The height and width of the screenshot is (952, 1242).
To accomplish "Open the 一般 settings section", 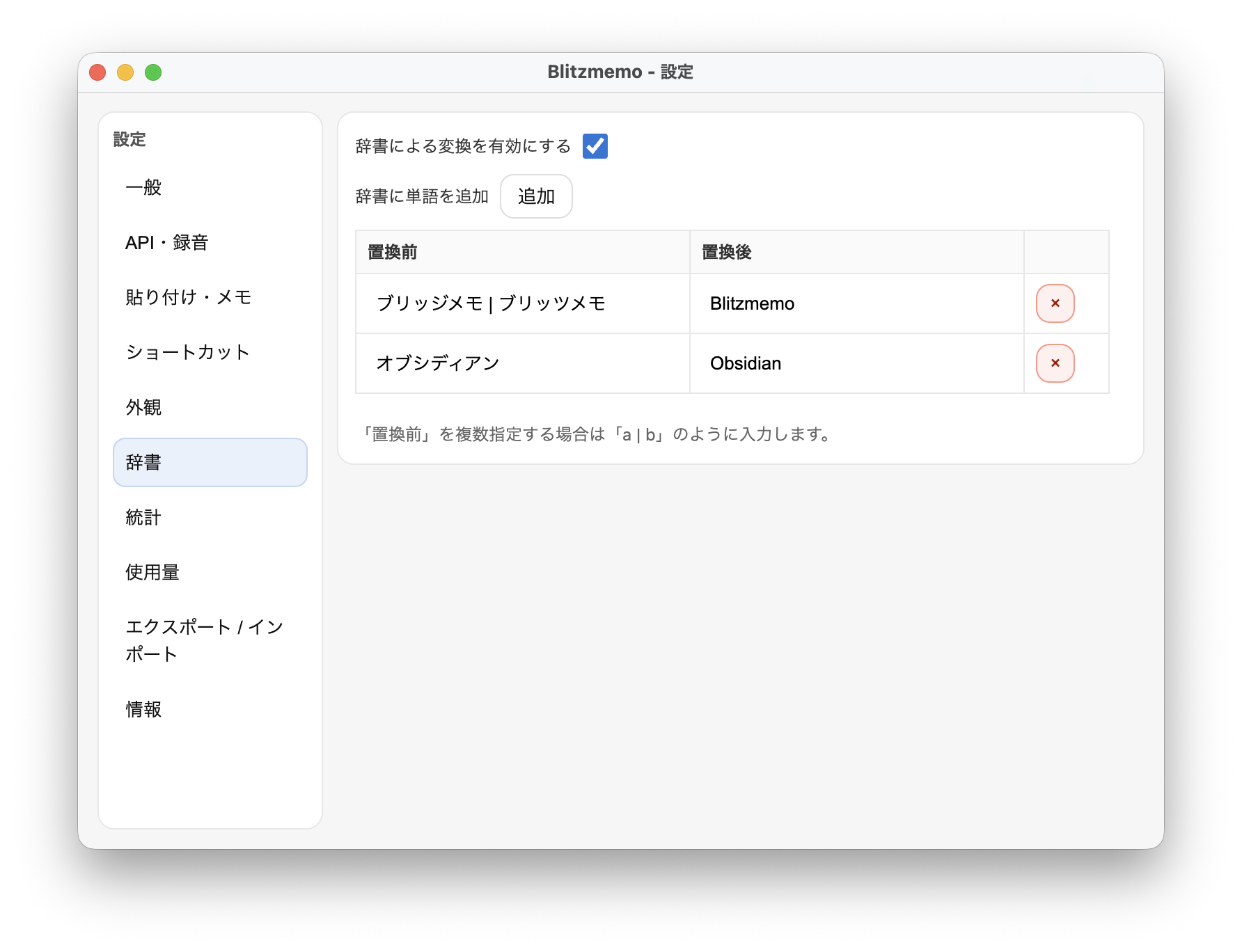I will click(x=143, y=187).
